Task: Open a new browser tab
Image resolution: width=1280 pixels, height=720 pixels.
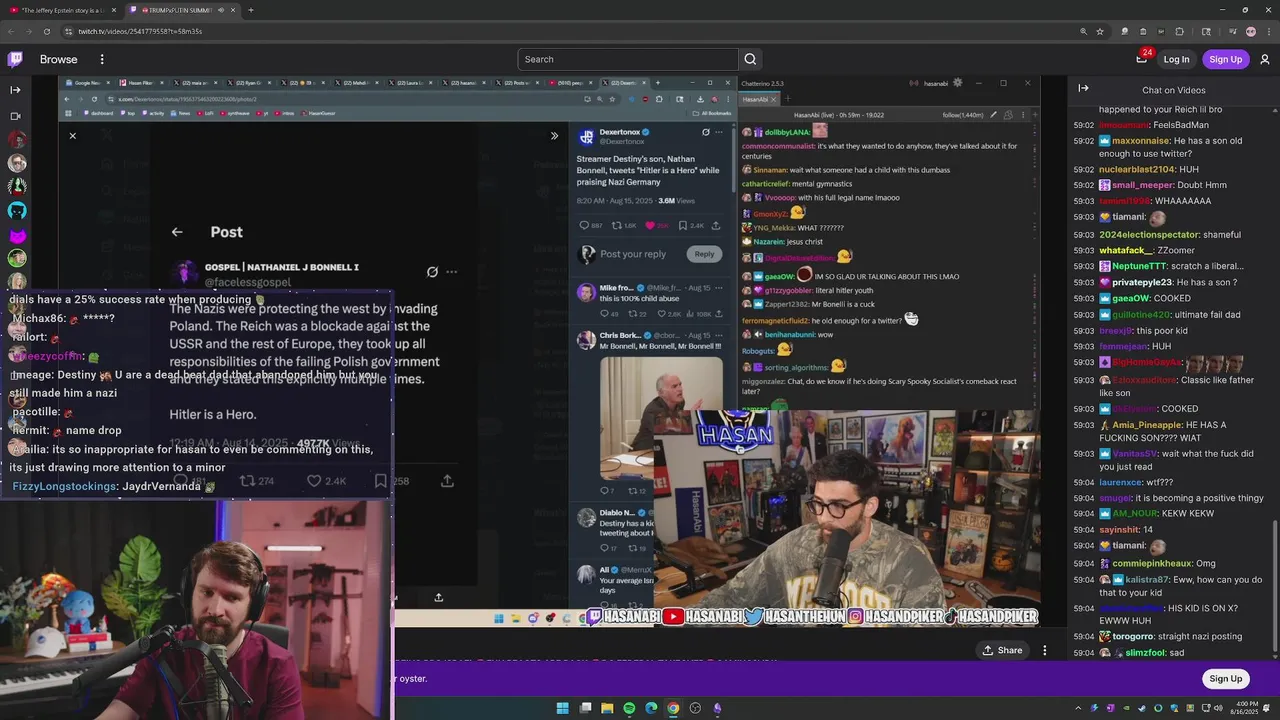Action: point(250,10)
